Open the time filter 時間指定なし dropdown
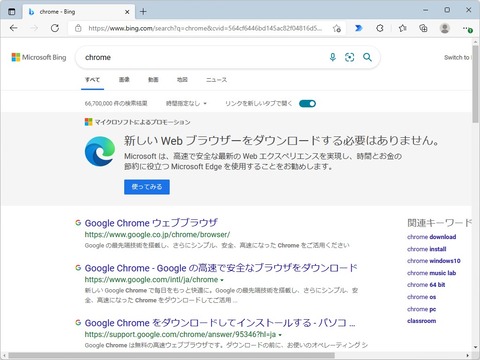The height and width of the screenshot is (360, 480). tap(186, 104)
